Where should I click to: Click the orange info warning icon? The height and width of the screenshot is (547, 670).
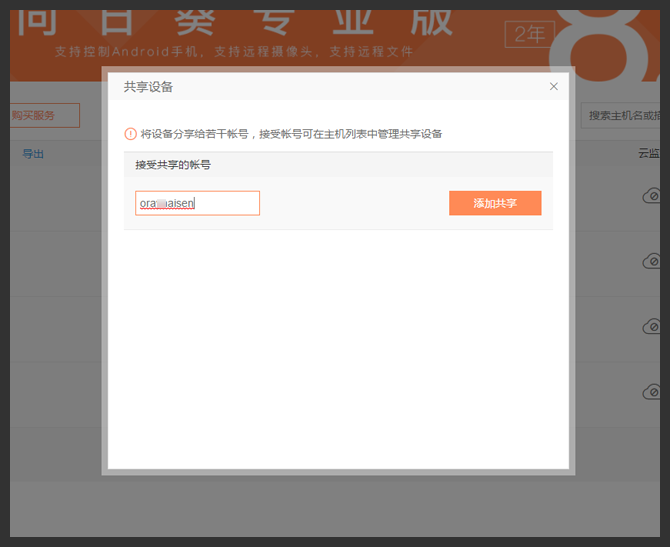coord(130,133)
